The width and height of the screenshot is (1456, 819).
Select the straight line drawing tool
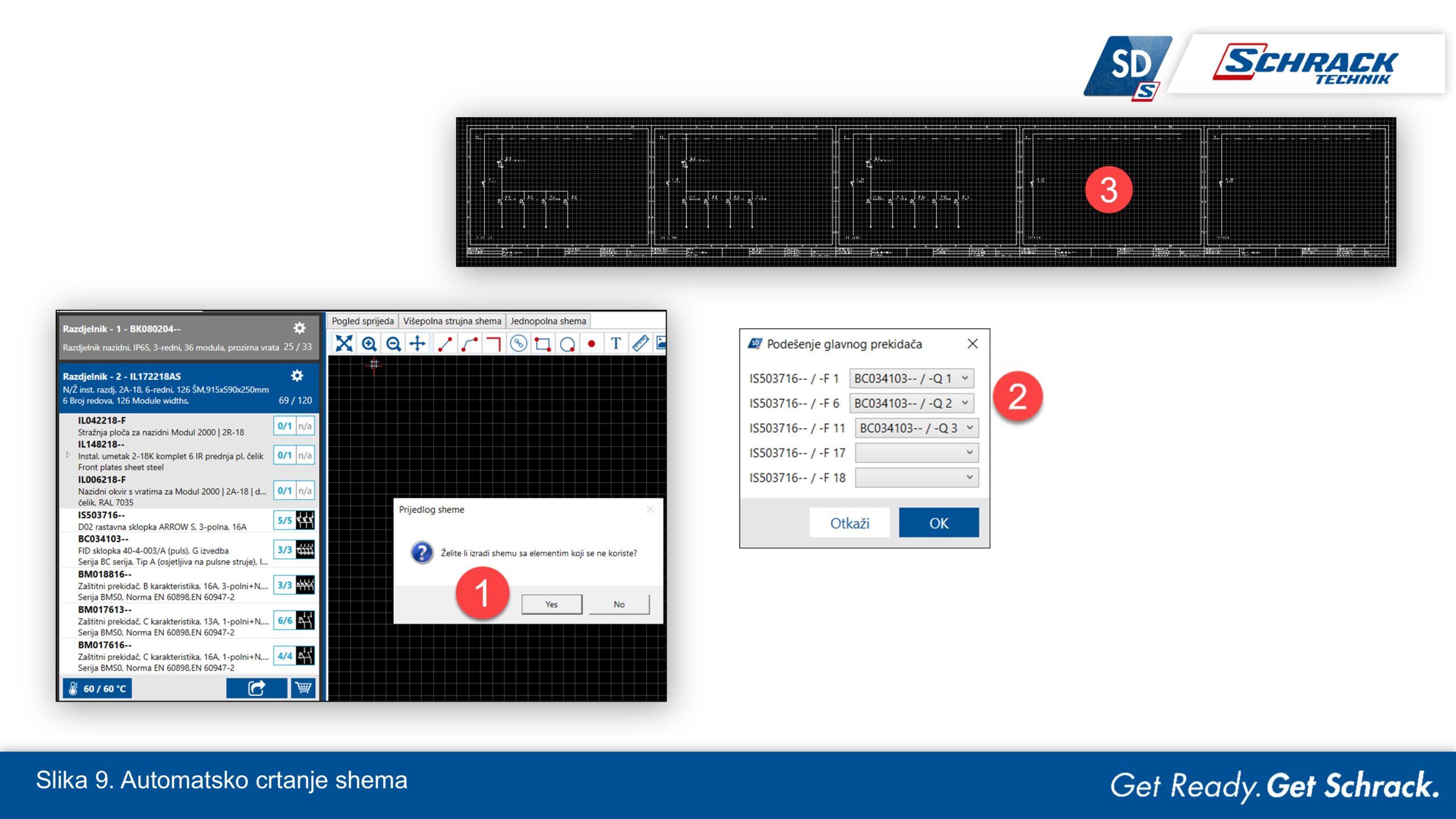[x=445, y=344]
